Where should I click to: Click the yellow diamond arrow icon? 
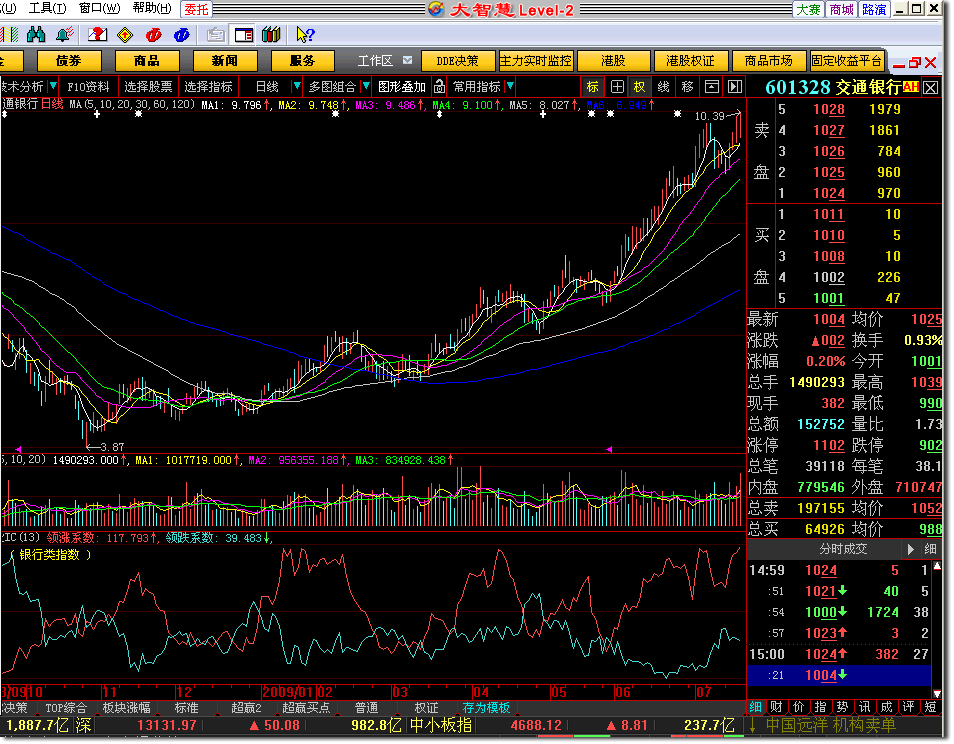click(x=125, y=35)
